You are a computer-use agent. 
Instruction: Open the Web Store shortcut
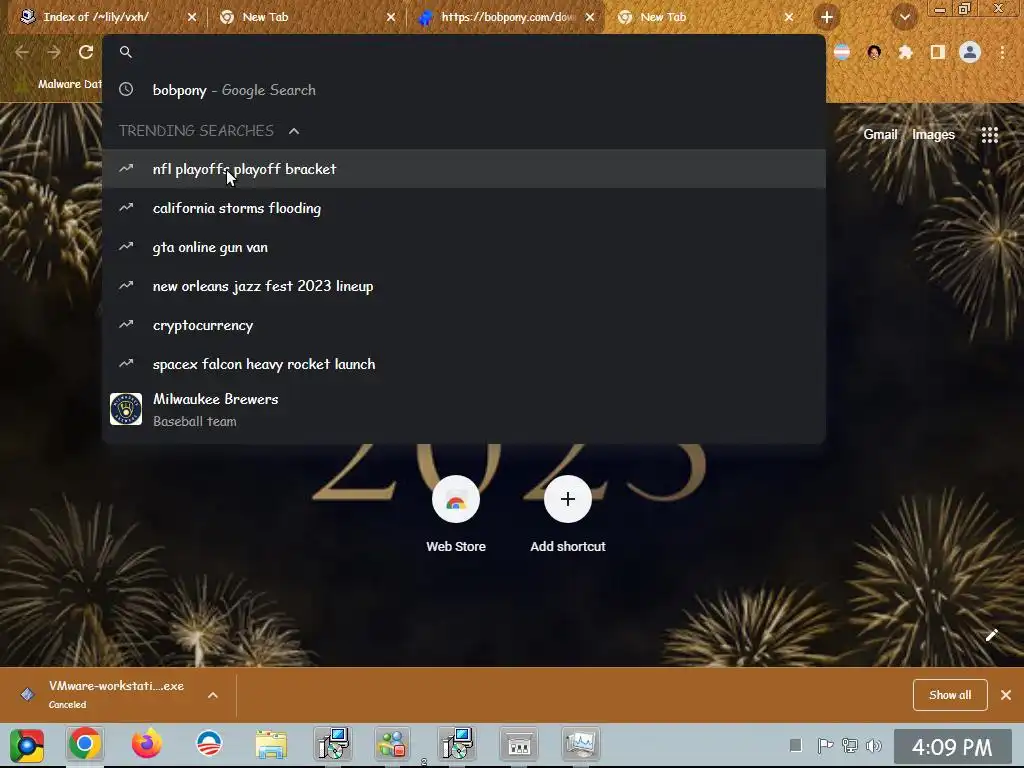point(456,515)
